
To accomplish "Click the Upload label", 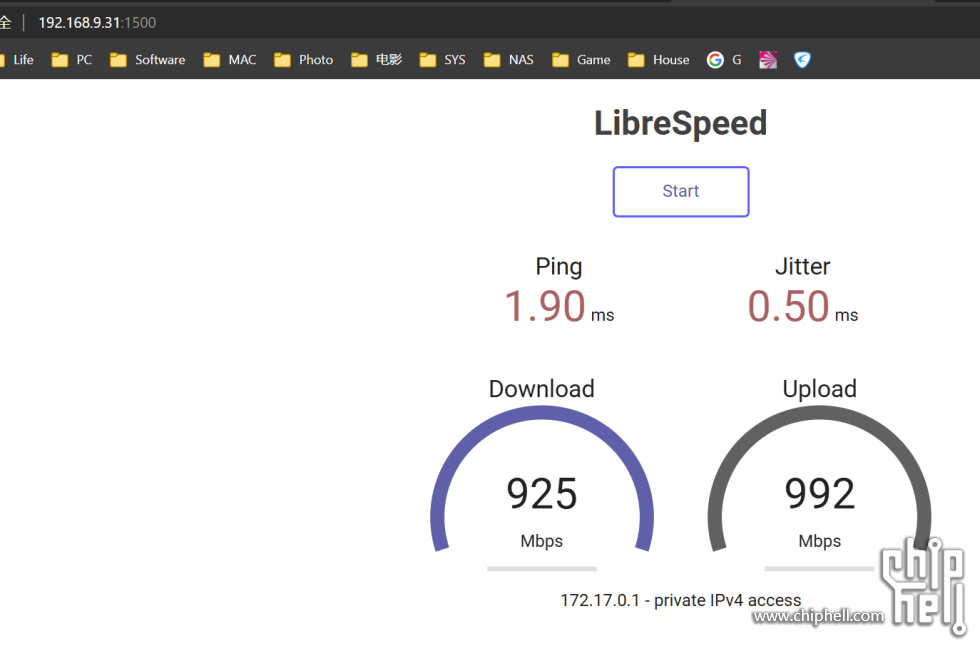I will pyautogui.click(x=819, y=389).
